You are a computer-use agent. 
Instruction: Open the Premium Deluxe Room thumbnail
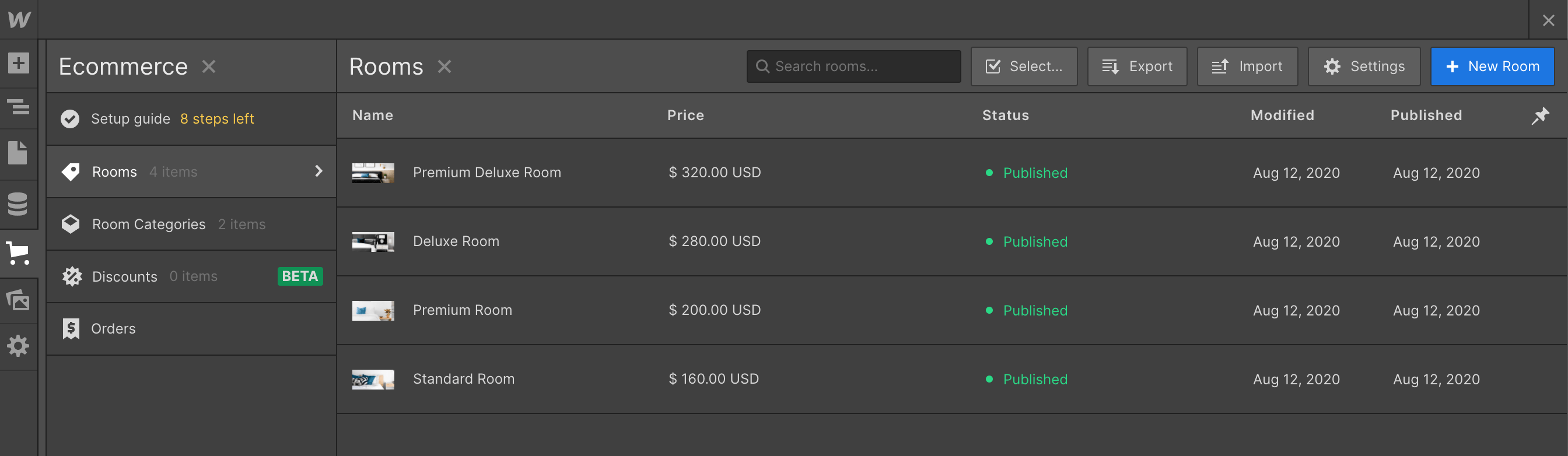click(x=373, y=173)
